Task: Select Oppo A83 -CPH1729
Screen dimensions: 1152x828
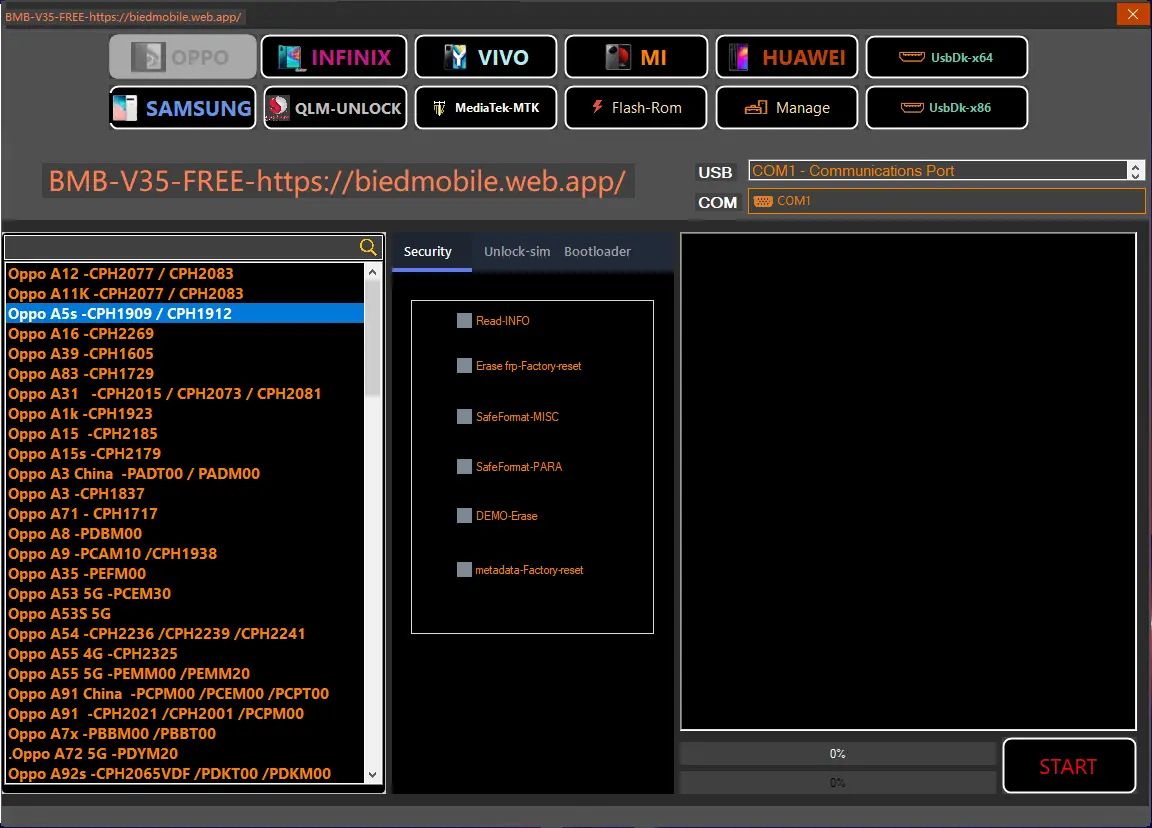Action: 185,373
